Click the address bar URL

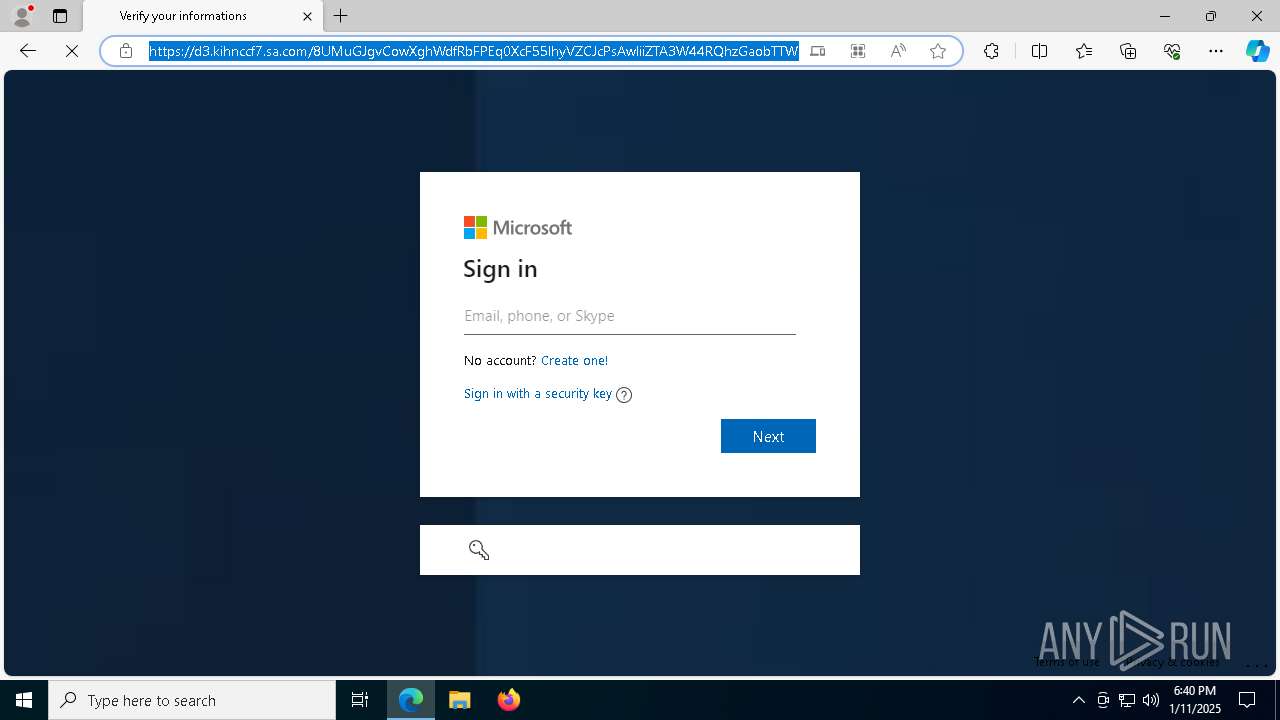click(474, 51)
